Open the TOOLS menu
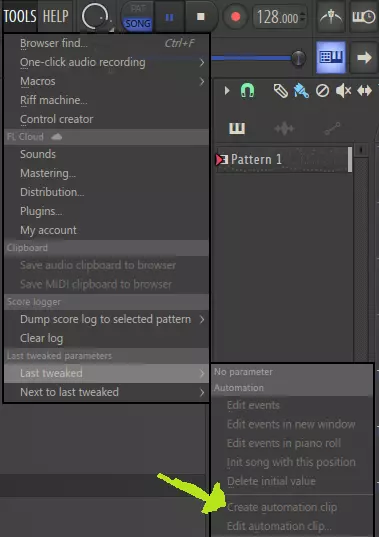 click(20, 16)
